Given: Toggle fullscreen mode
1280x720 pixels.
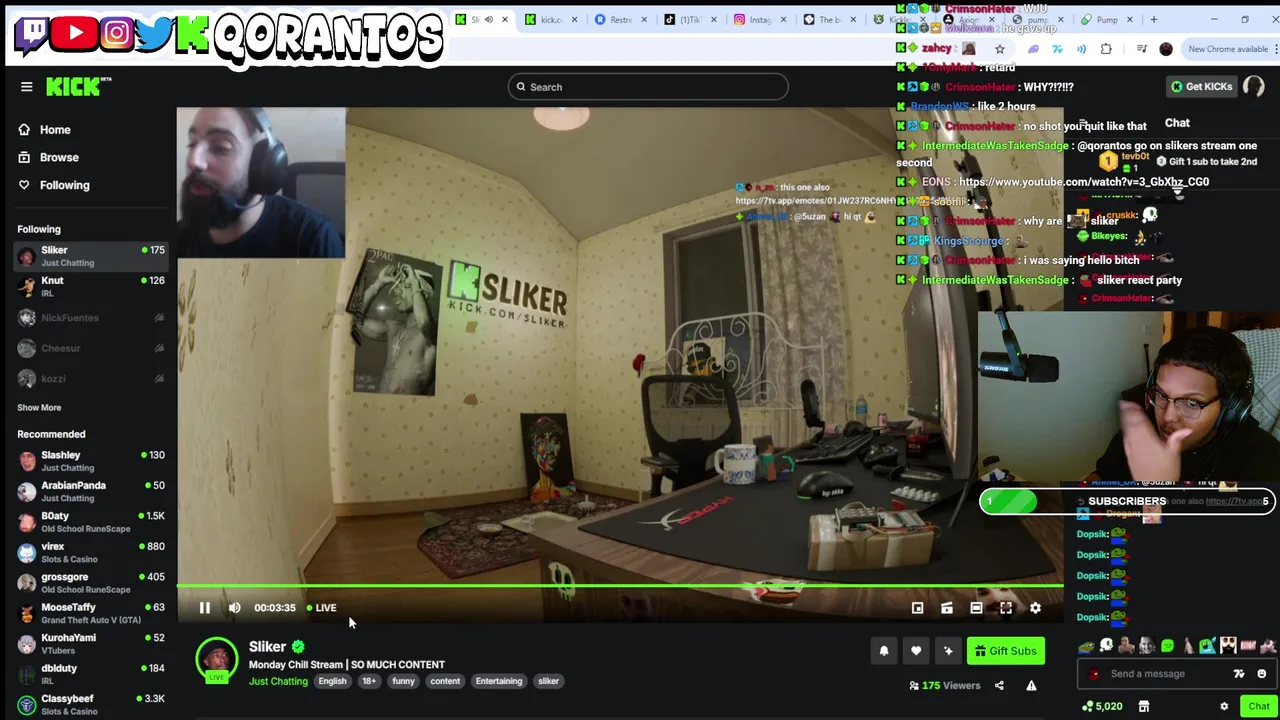Looking at the screenshot, I should click(x=1006, y=608).
